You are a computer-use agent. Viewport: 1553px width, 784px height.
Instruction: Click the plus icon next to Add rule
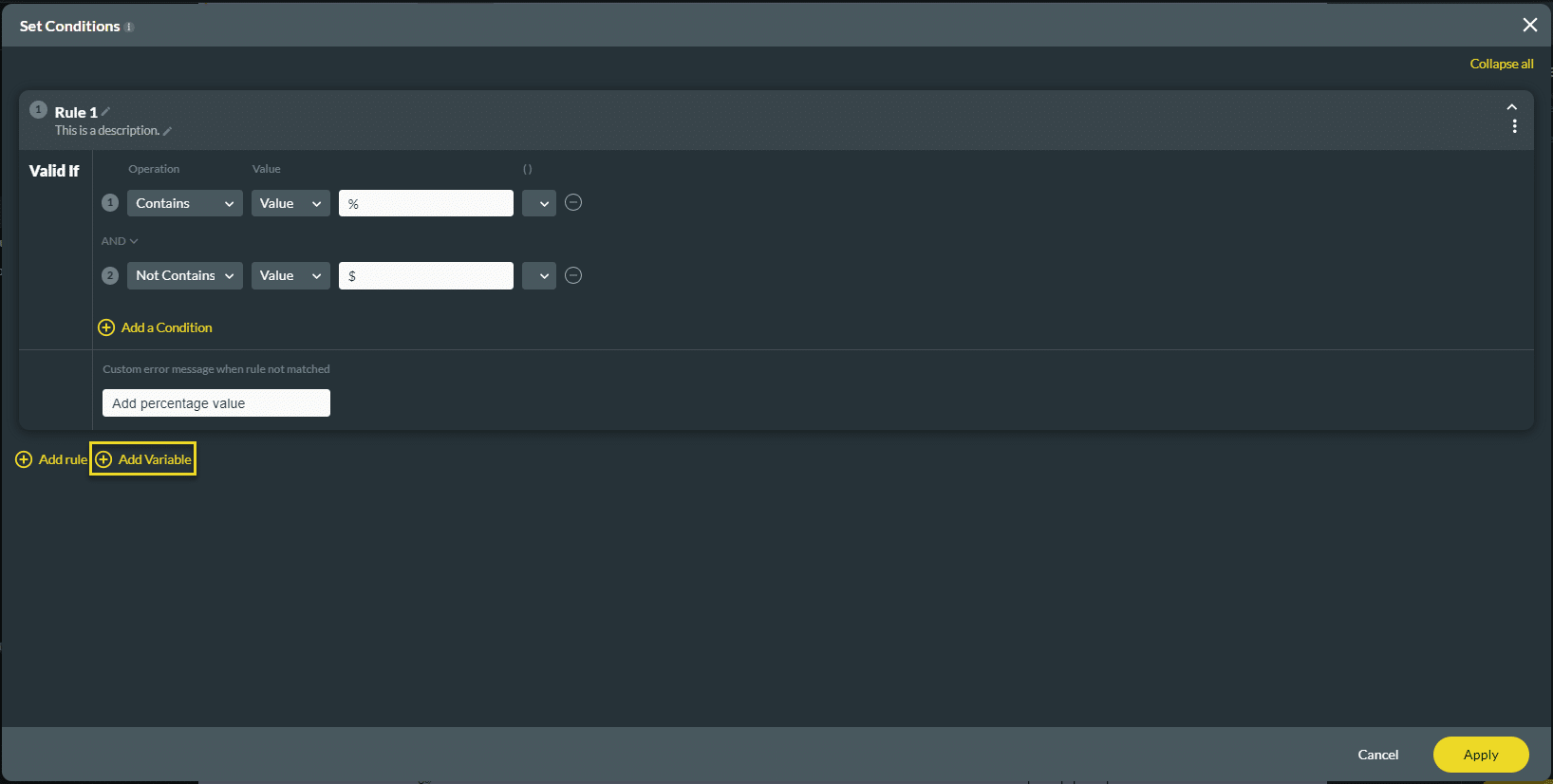(24, 458)
